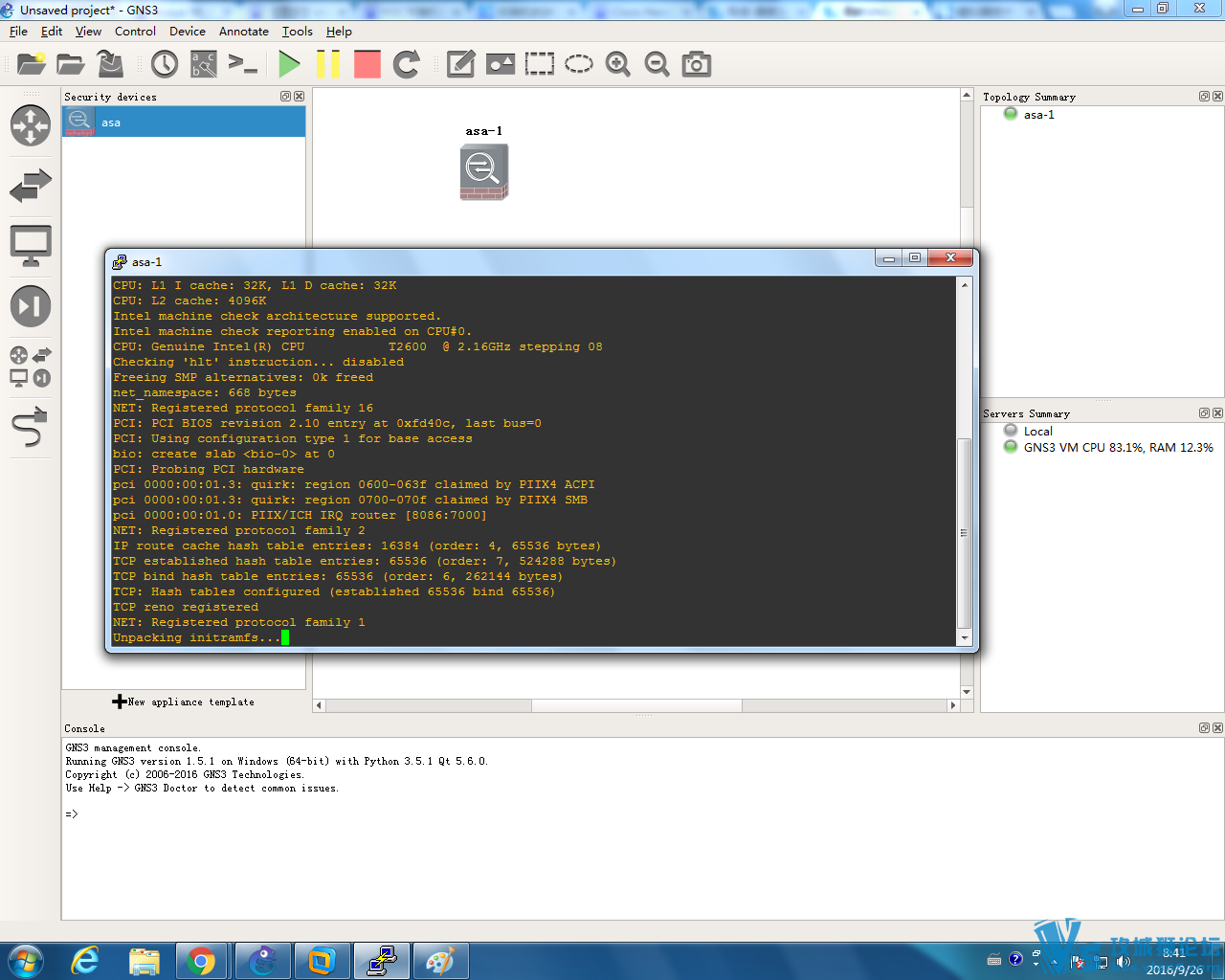Click the canvas horizontal scrollbar
1225x980 pixels.
[636, 705]
